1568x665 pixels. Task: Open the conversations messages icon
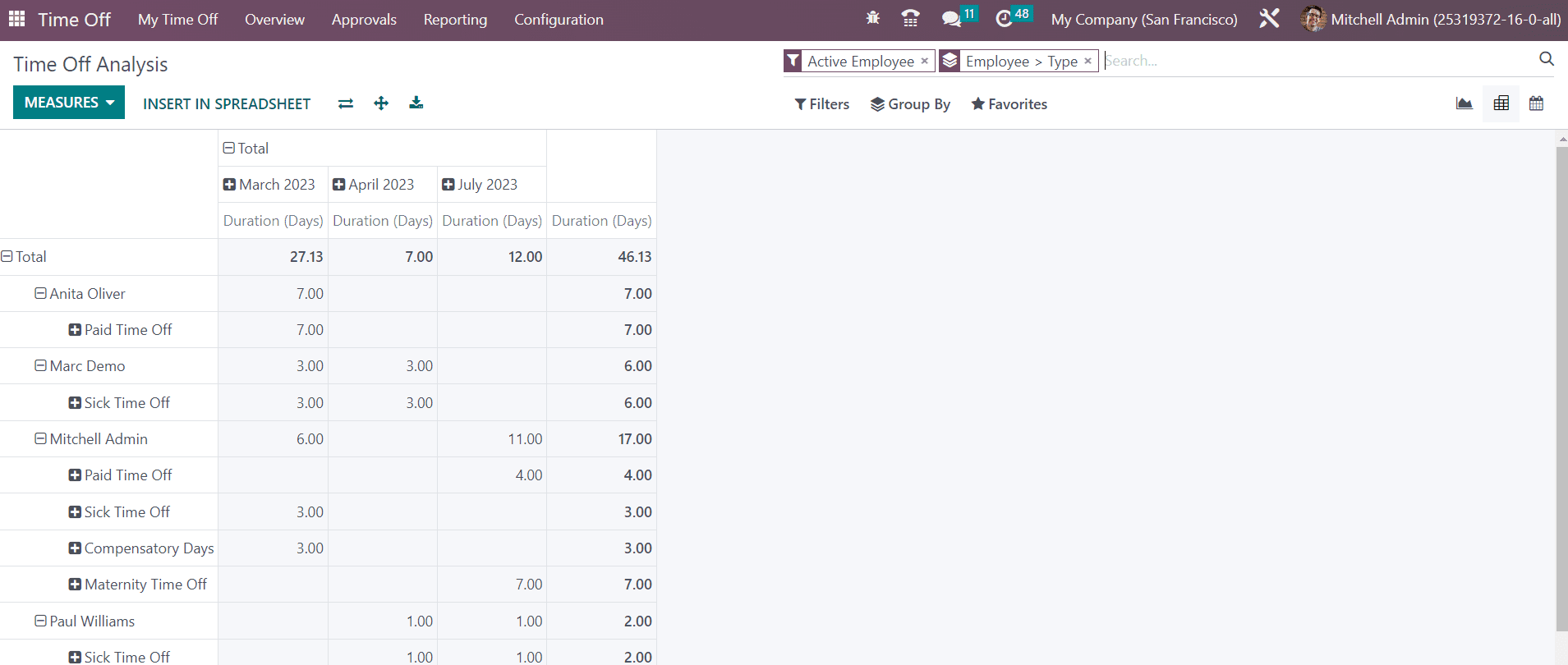coord(951,19)
